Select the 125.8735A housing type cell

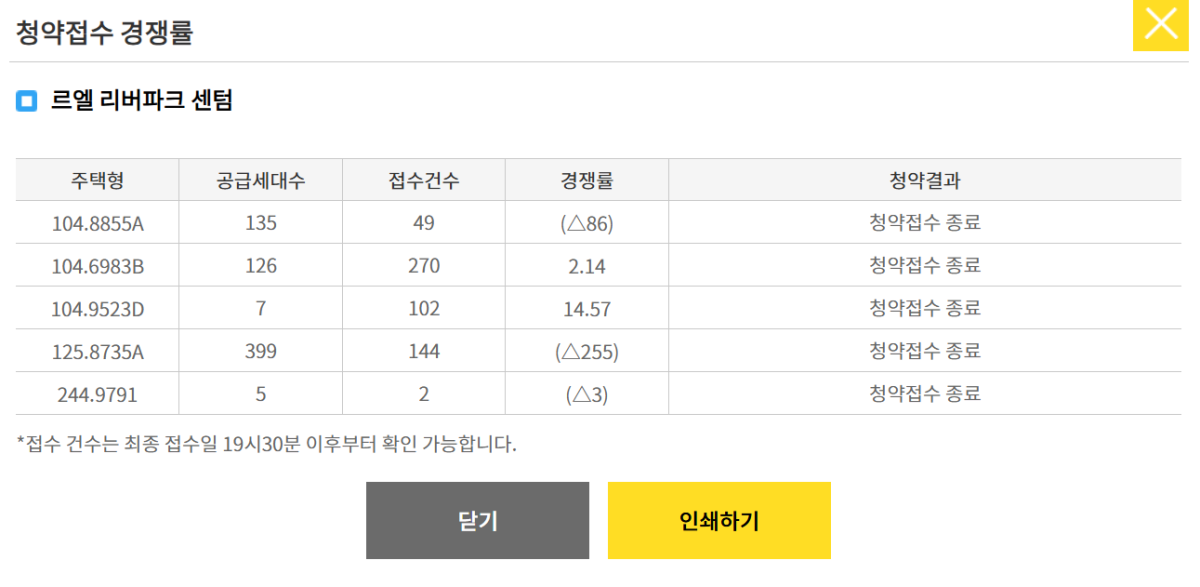97,351
